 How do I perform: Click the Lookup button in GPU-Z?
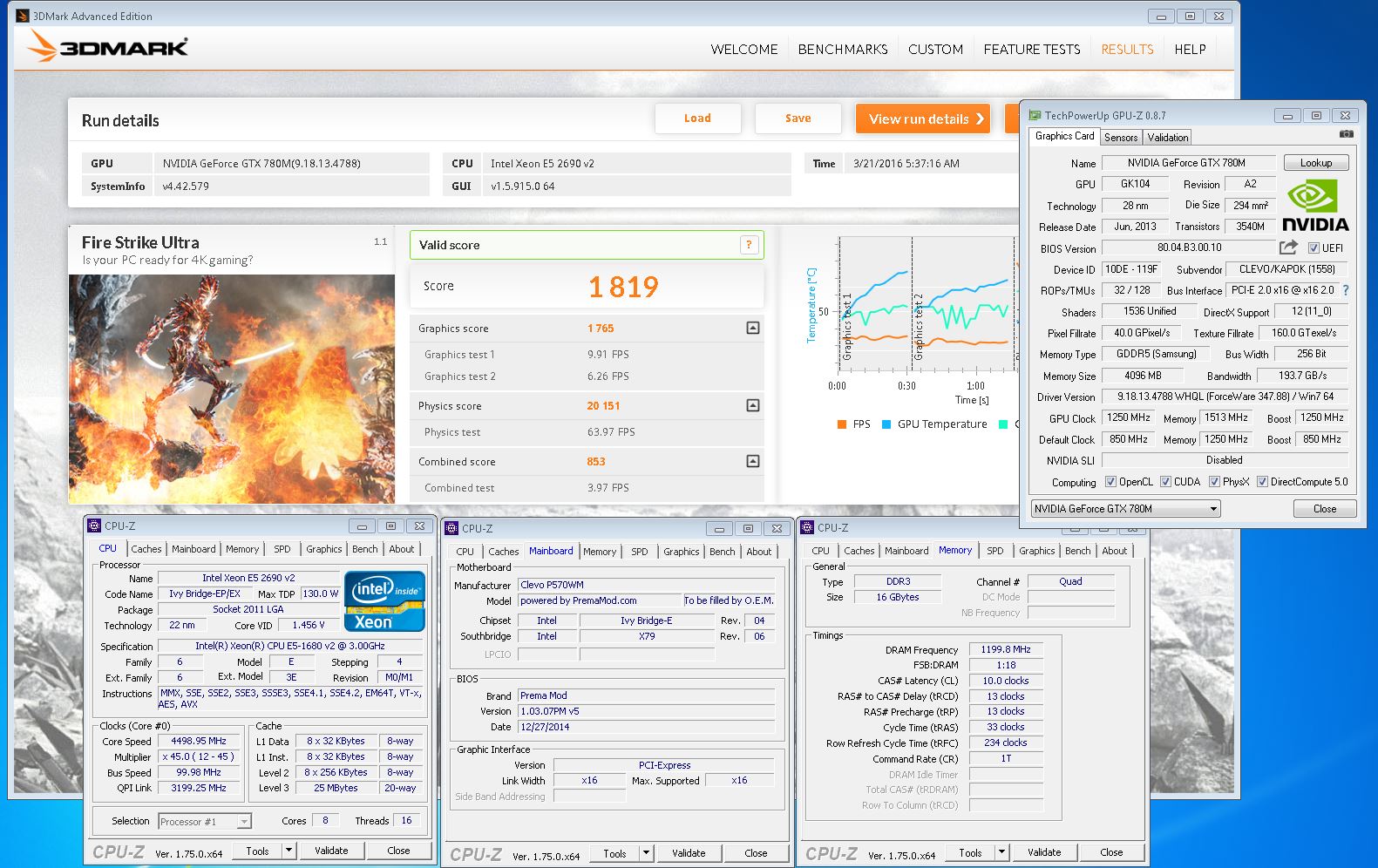tap(1315, 163)
